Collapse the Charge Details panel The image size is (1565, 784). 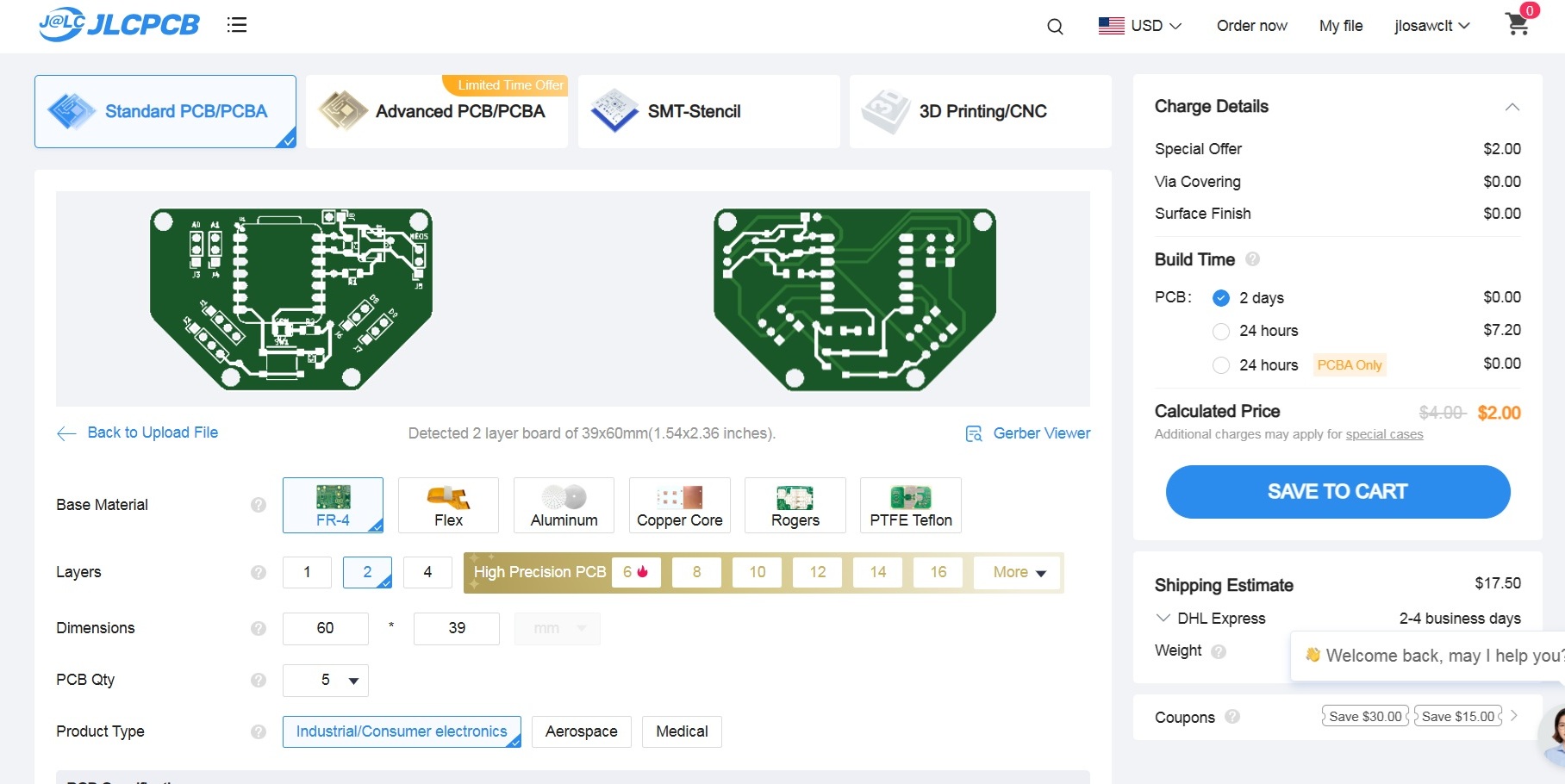click(1512, 107)
